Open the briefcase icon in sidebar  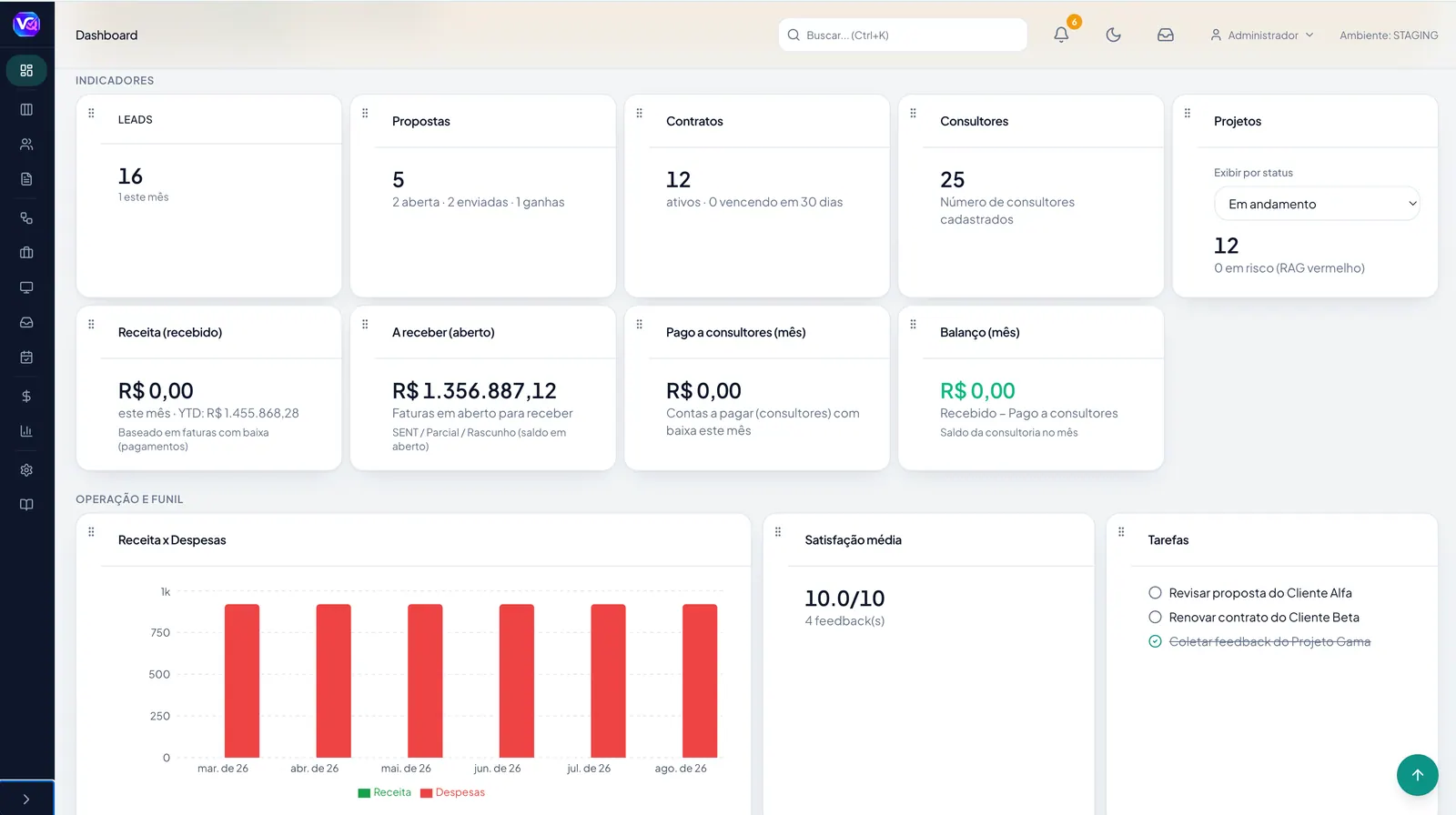[26, 253]
